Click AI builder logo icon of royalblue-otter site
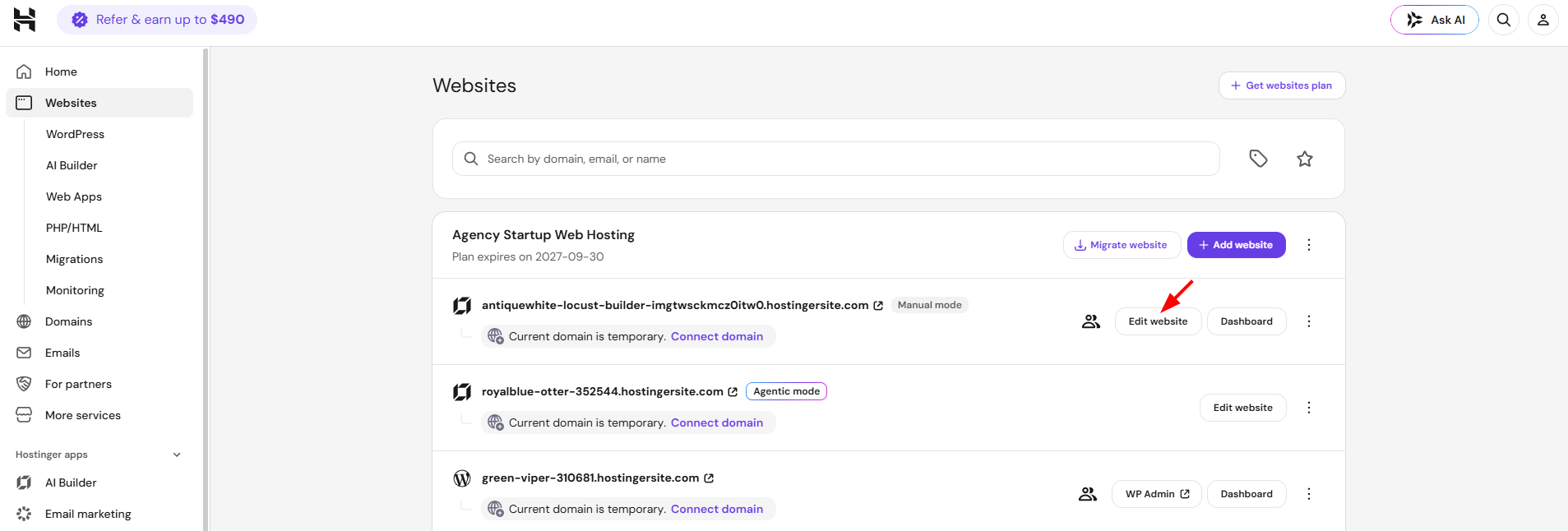Viewport: 1568px width, 531px height. [x=462, y=392]
